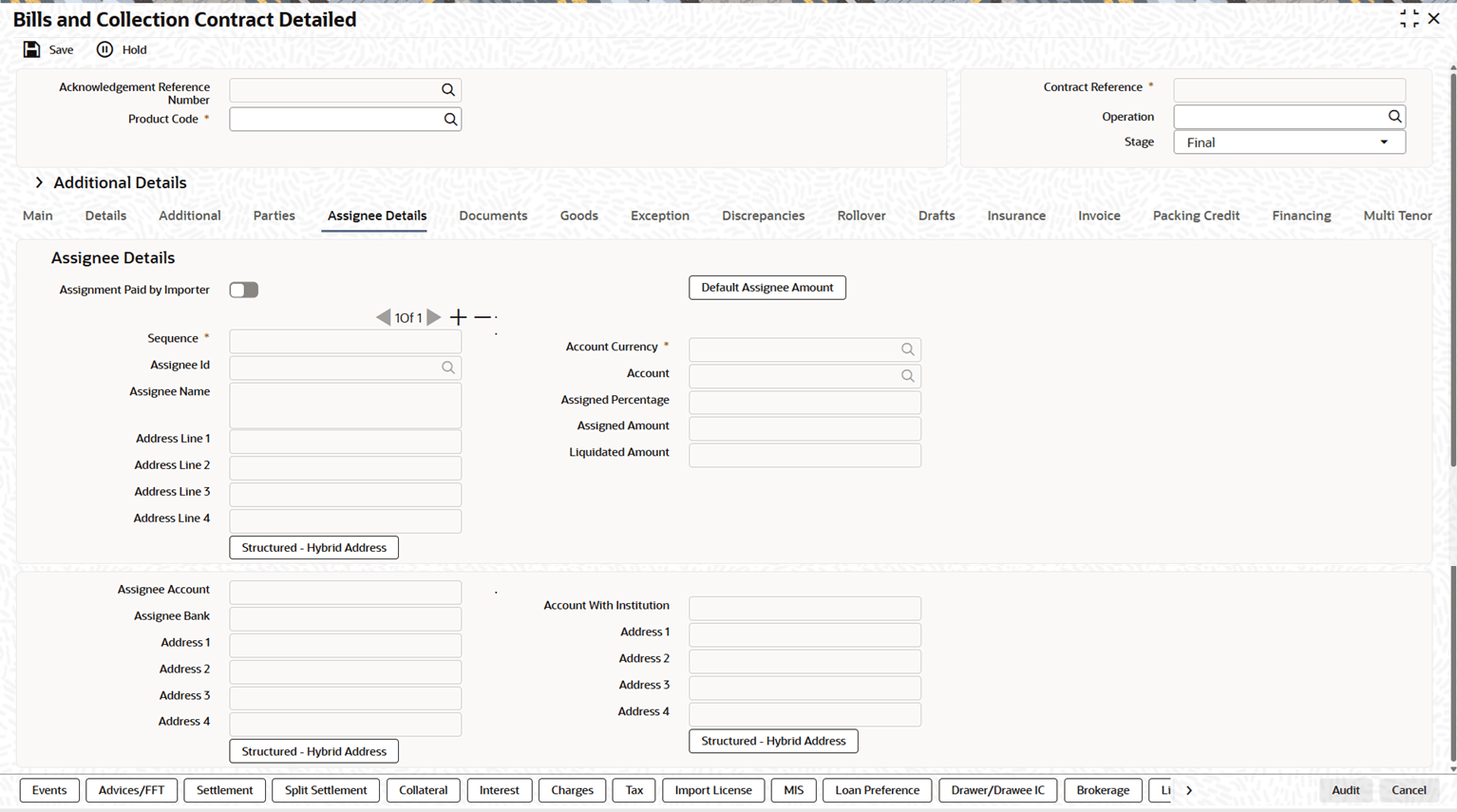The image size is (1457, 812).
Task: Open the Split Settlement subscreen
Action: [326, 790]
